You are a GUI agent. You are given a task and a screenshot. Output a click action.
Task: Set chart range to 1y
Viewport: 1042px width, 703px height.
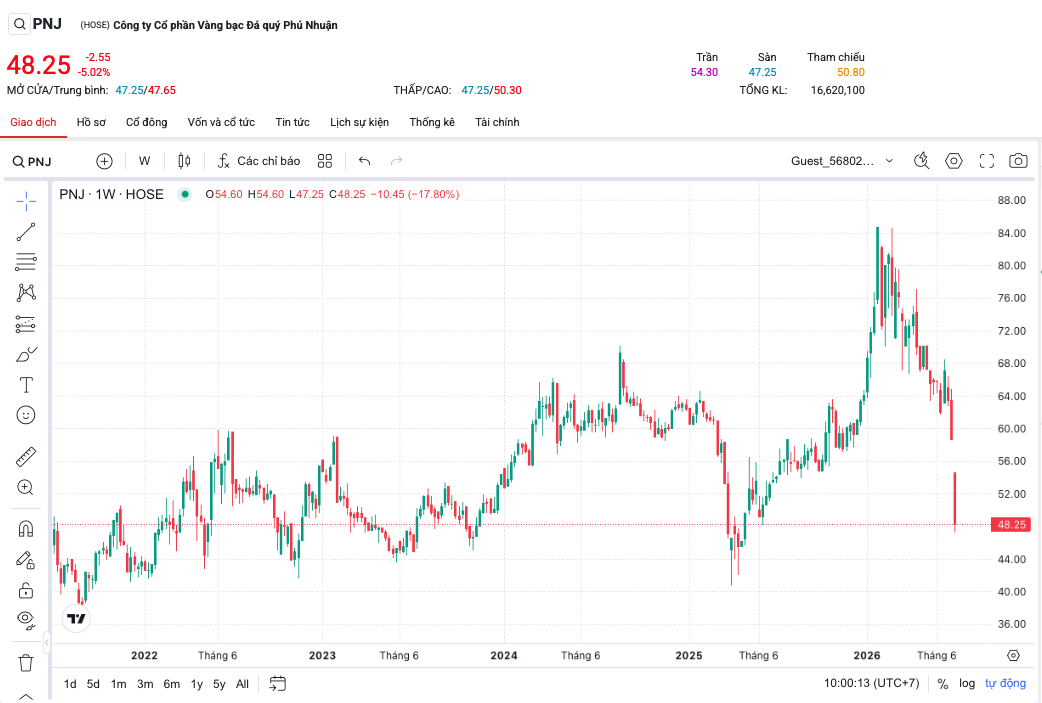click(197, 684)
